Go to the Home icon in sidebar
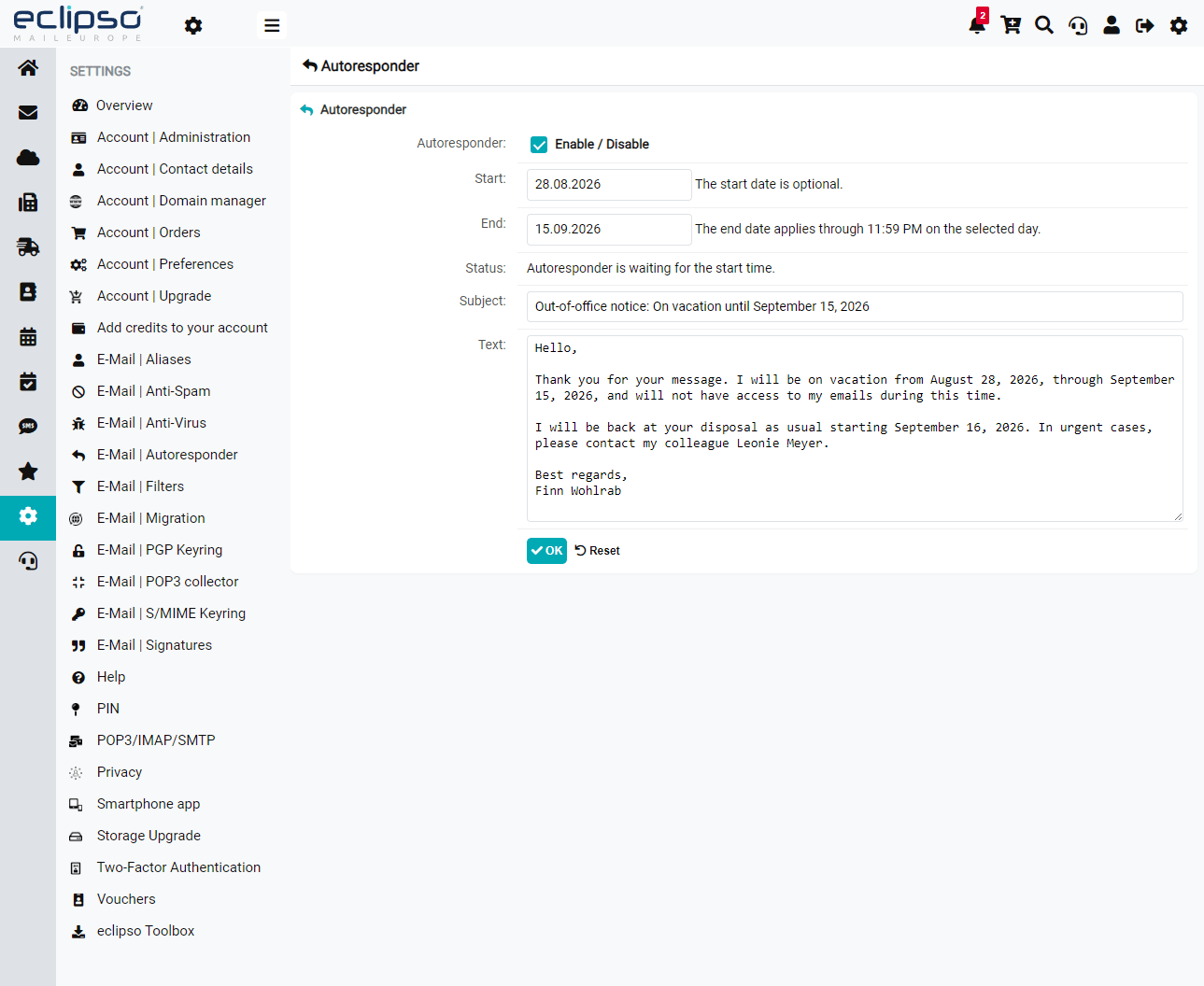Image resolution: width=1204 pixels, height=986 pixels. pyautogui.click(x=28, y=68)
